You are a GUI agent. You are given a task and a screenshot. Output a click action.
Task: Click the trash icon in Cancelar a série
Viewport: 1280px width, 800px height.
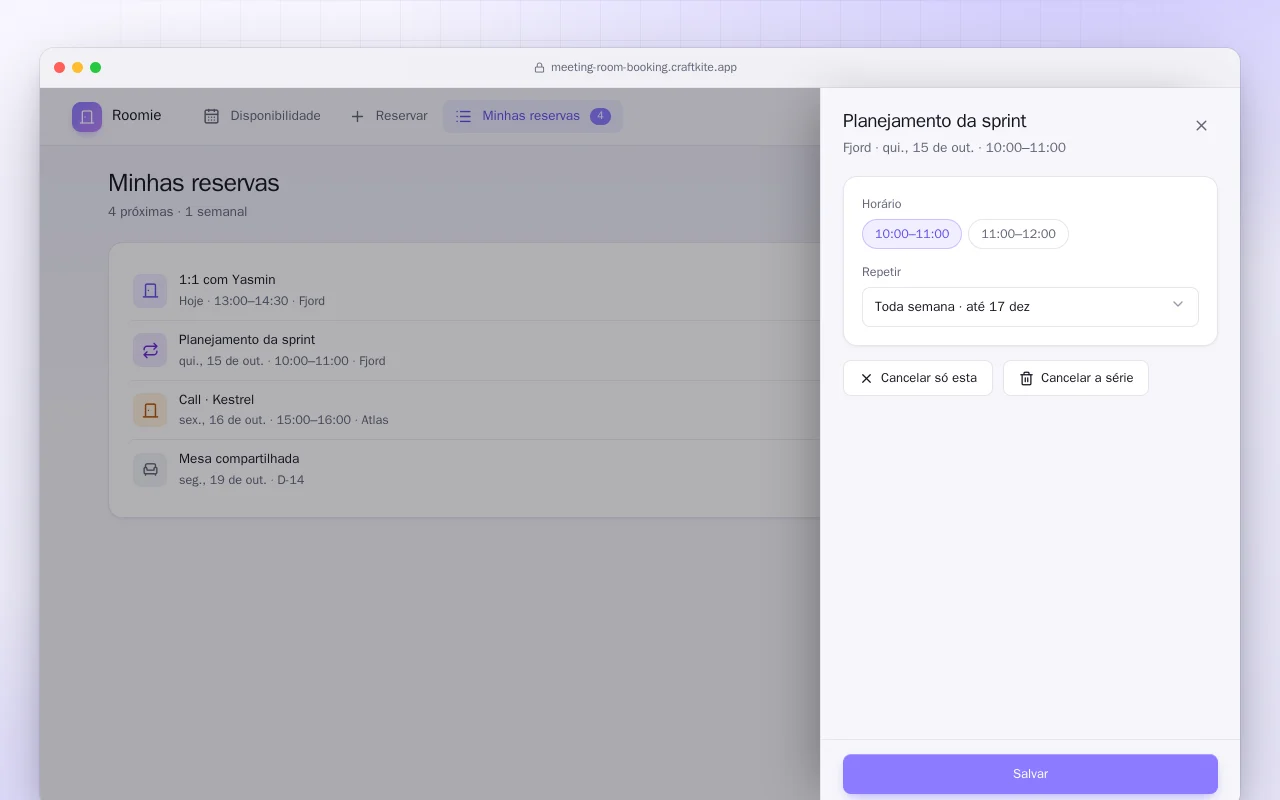click(x=1026, y=378)
